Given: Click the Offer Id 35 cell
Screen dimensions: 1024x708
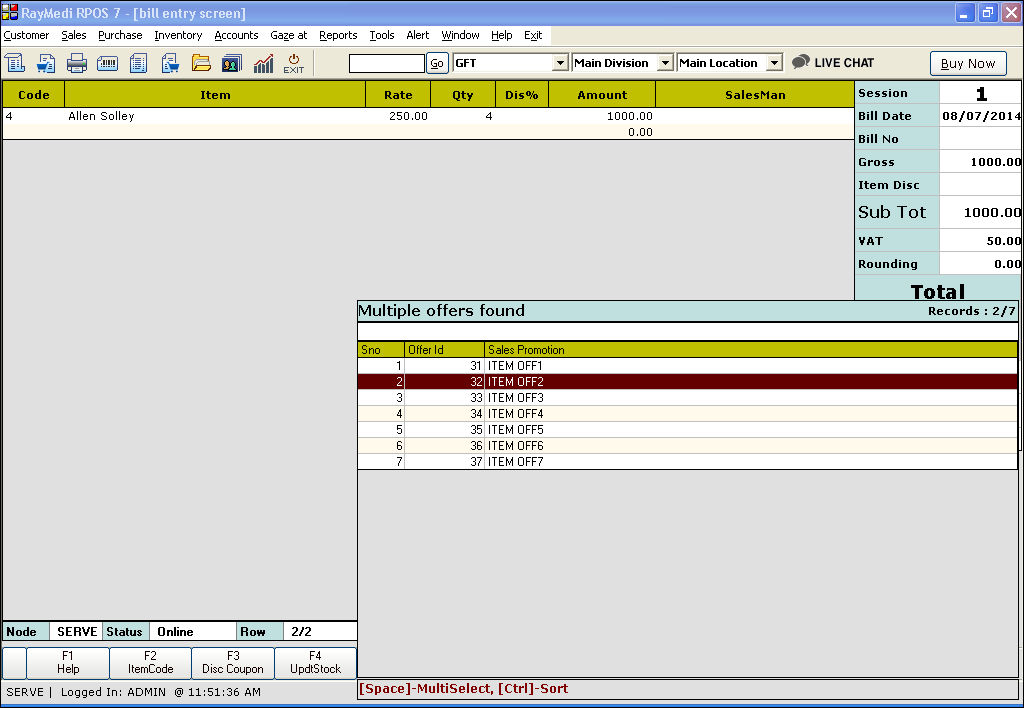Looking at the screenshot, I should point(445,430).
